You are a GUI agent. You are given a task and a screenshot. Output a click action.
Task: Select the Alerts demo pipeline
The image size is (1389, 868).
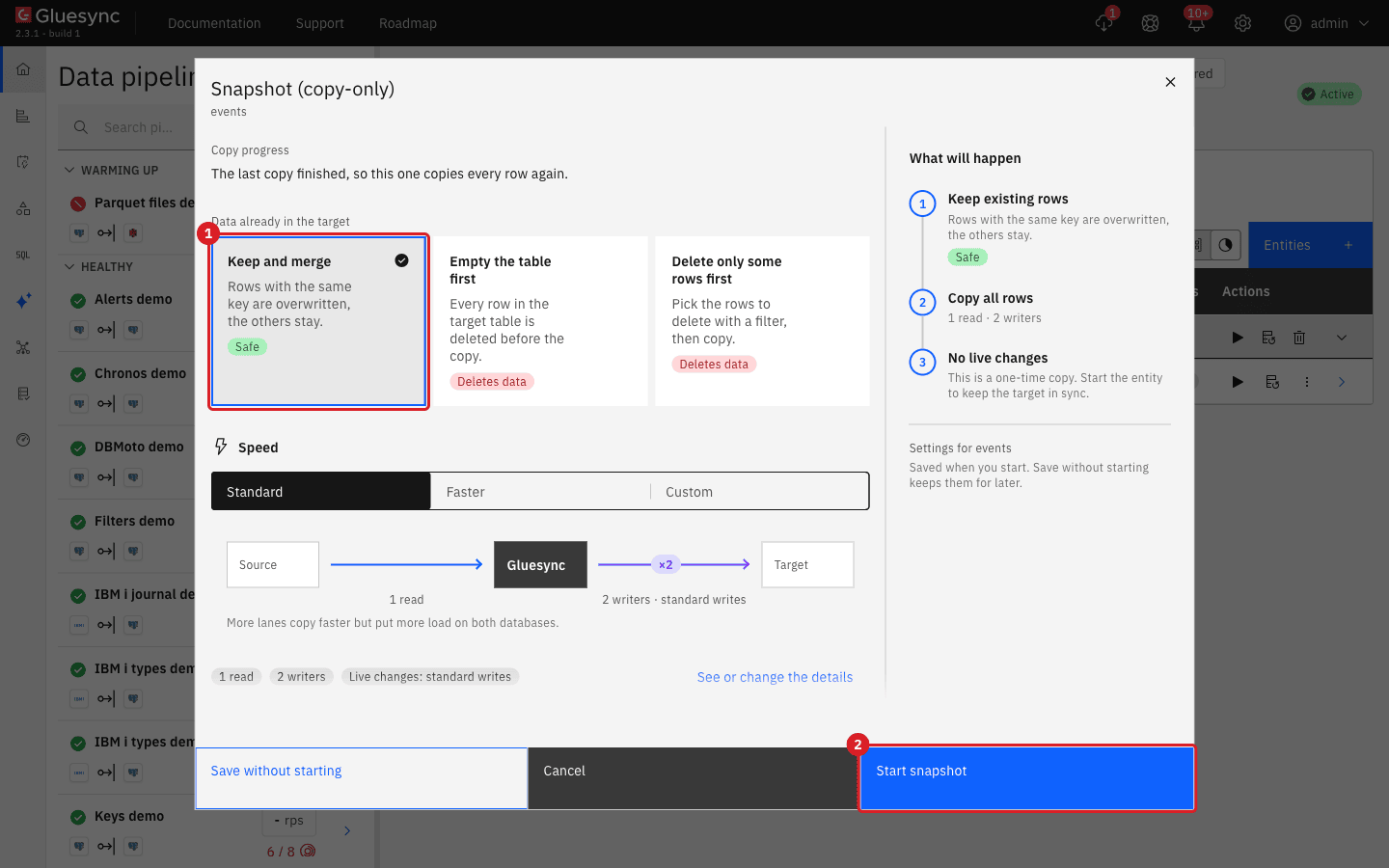[x=133, y=299]
